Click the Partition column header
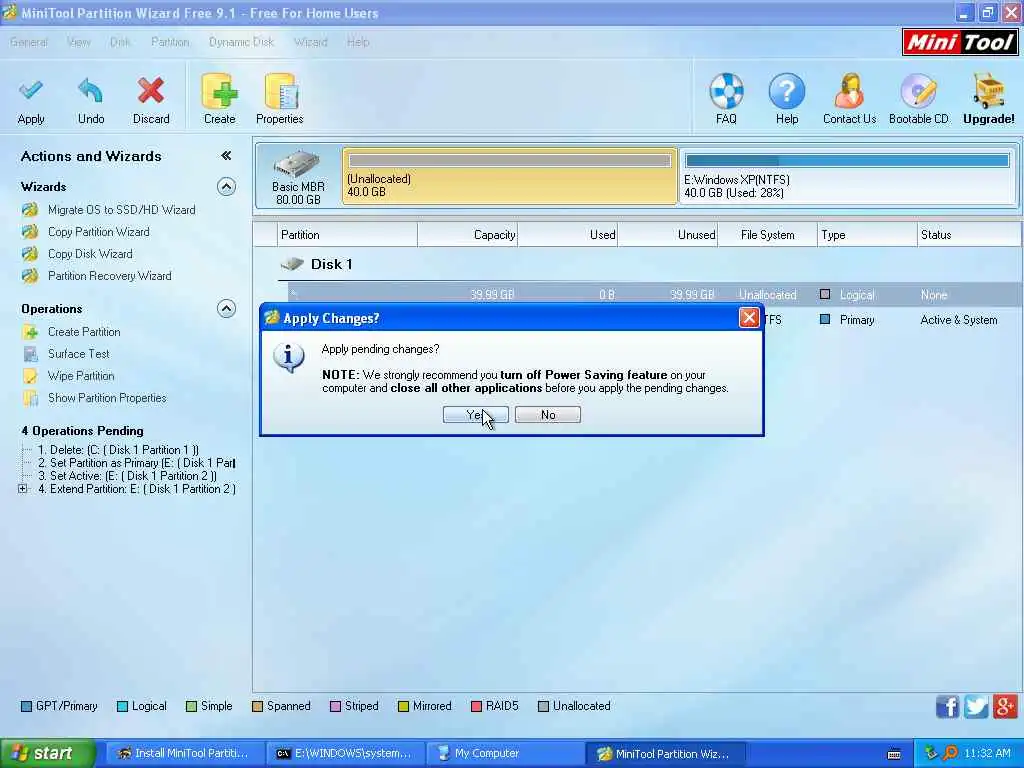 point(347,235)
